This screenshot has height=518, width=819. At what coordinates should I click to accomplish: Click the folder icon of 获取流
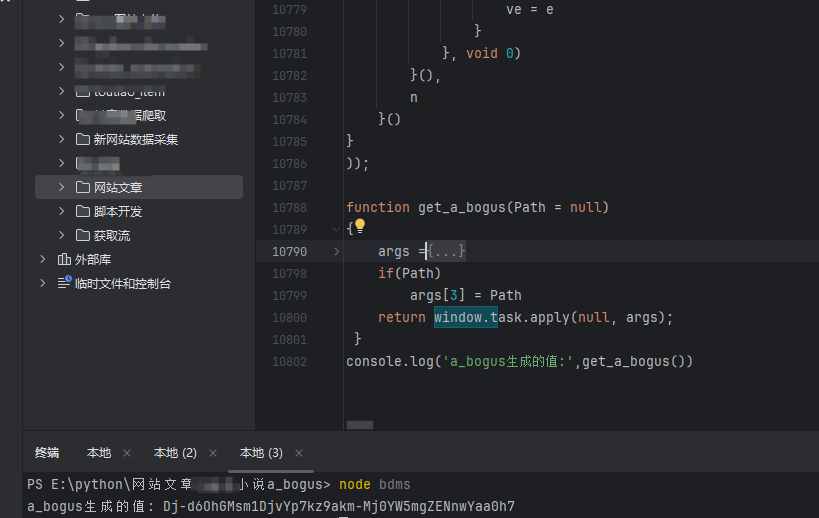tap(83, 235)
